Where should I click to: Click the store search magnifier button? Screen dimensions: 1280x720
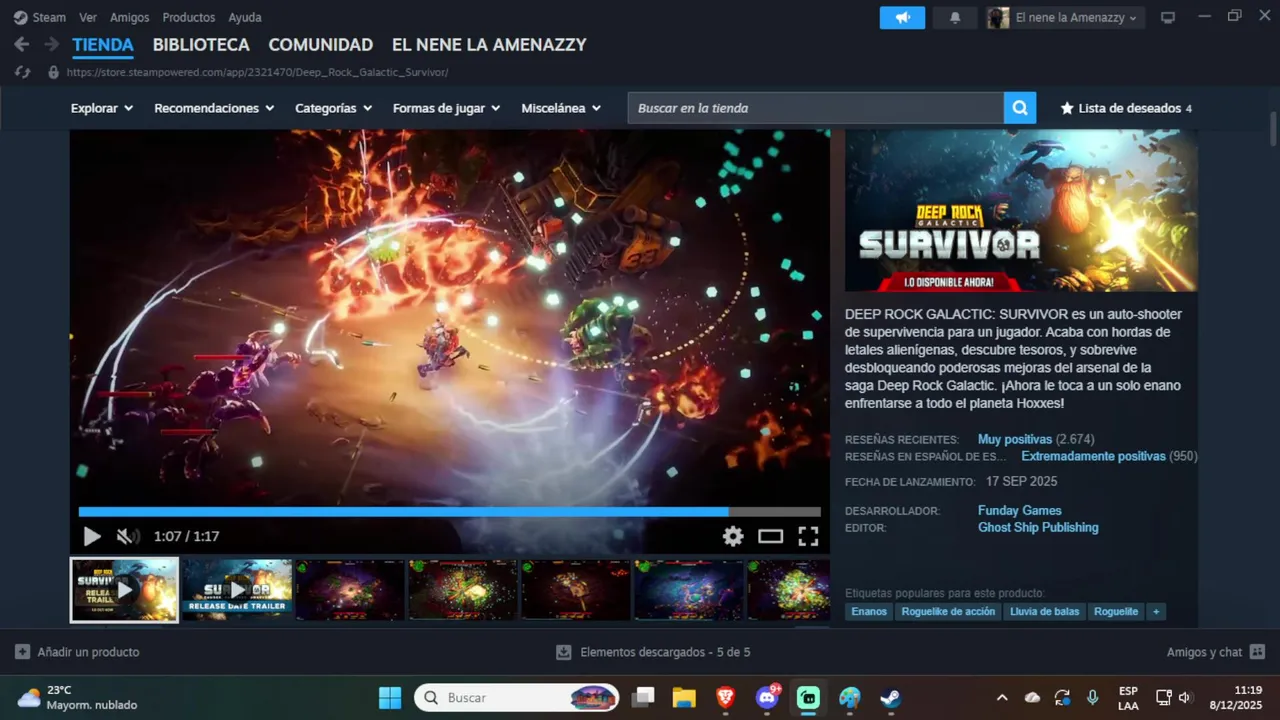coord(1019,108)
